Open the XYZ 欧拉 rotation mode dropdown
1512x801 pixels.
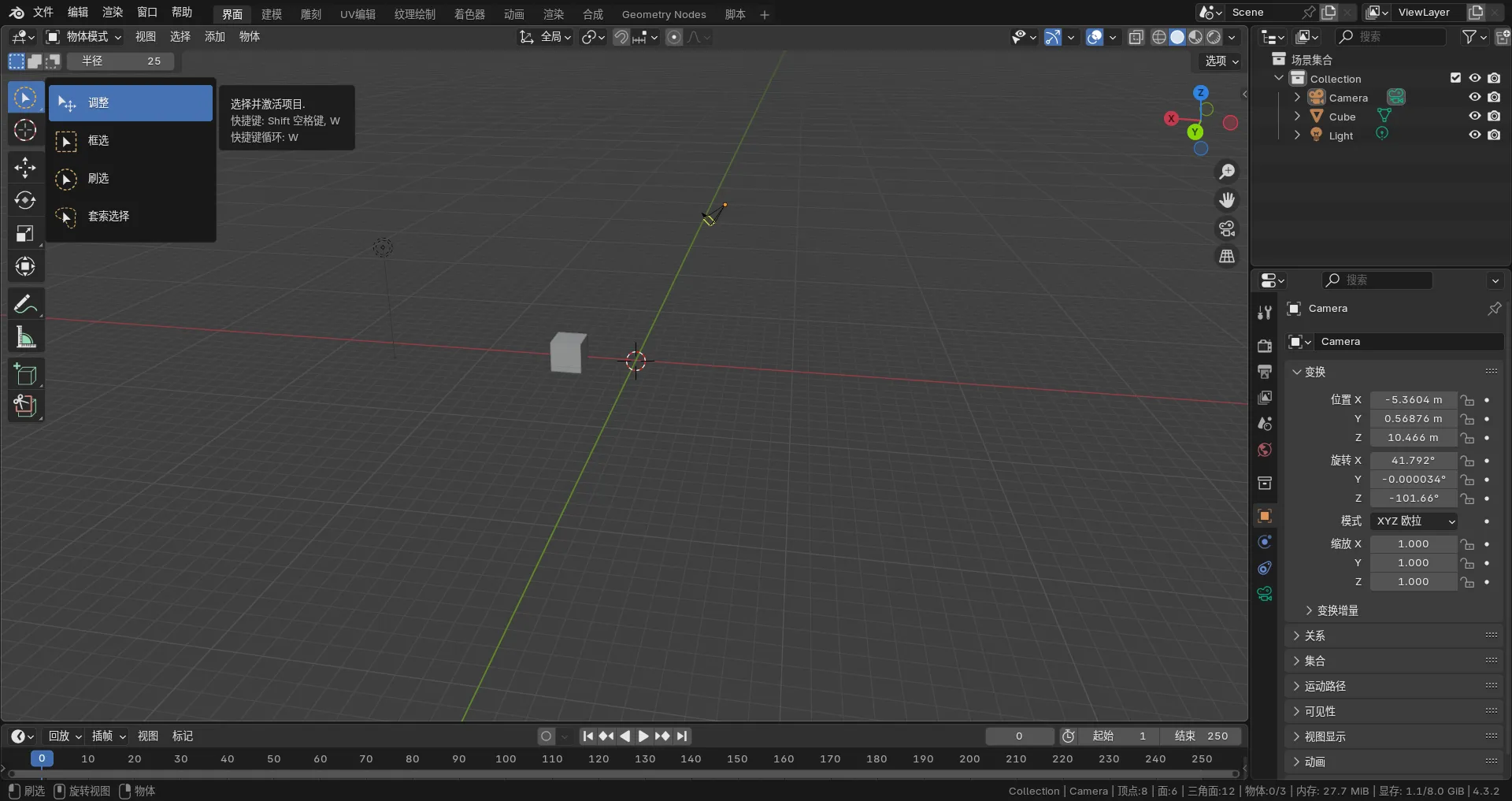(x=1414, y=521)
